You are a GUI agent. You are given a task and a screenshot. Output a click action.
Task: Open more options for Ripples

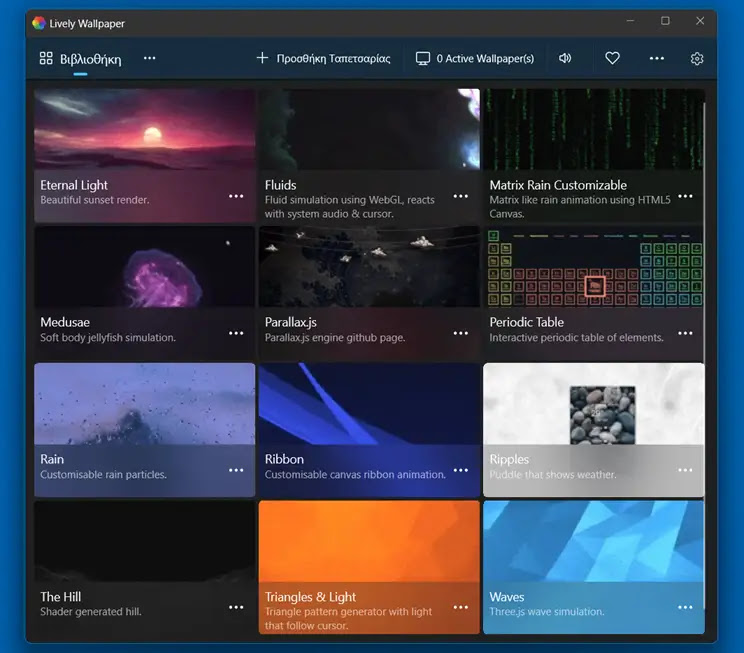click(685, 470)
